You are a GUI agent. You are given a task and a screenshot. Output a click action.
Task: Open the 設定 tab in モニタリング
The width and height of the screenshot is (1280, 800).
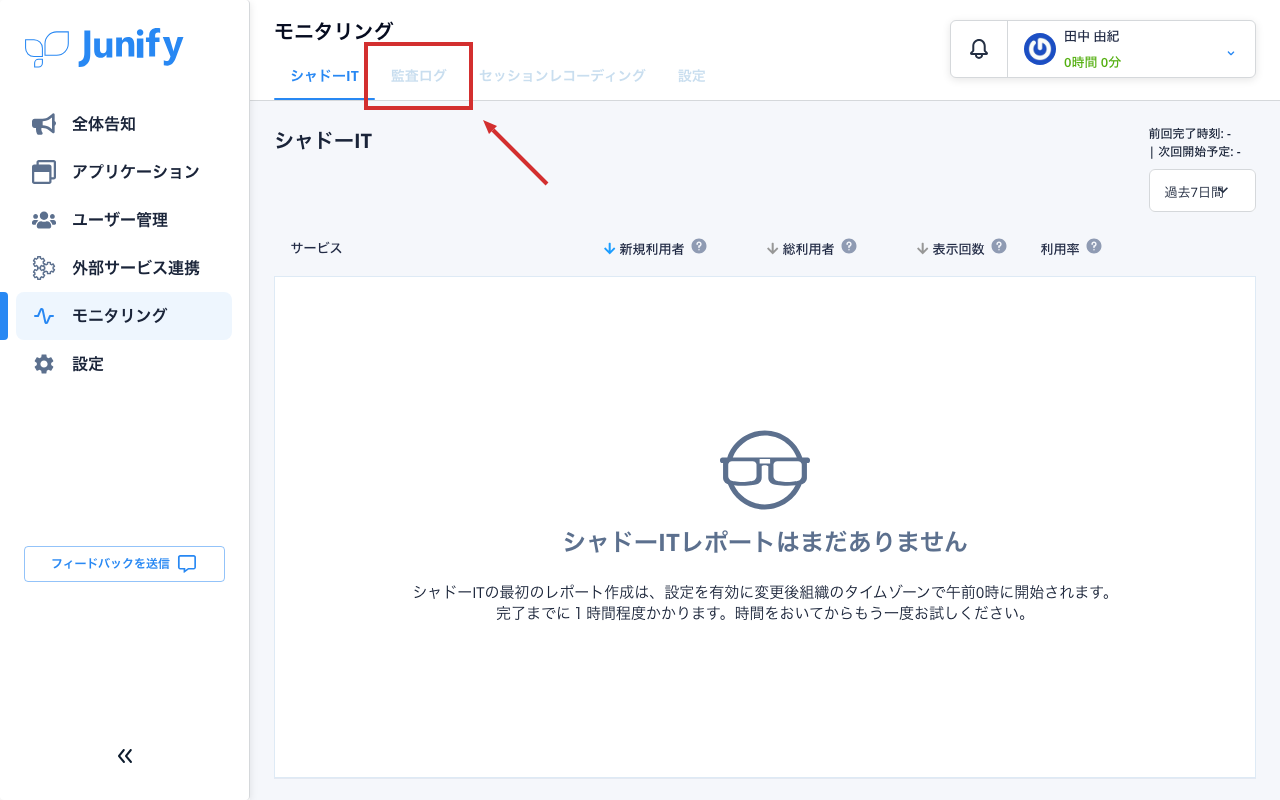(692, 76)
